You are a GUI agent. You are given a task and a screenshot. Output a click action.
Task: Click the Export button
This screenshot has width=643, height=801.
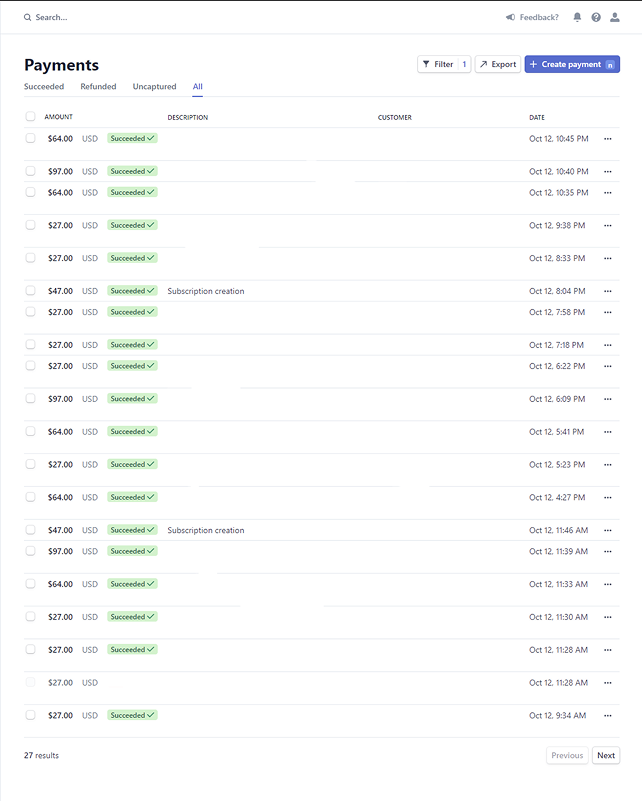(498, 64)
